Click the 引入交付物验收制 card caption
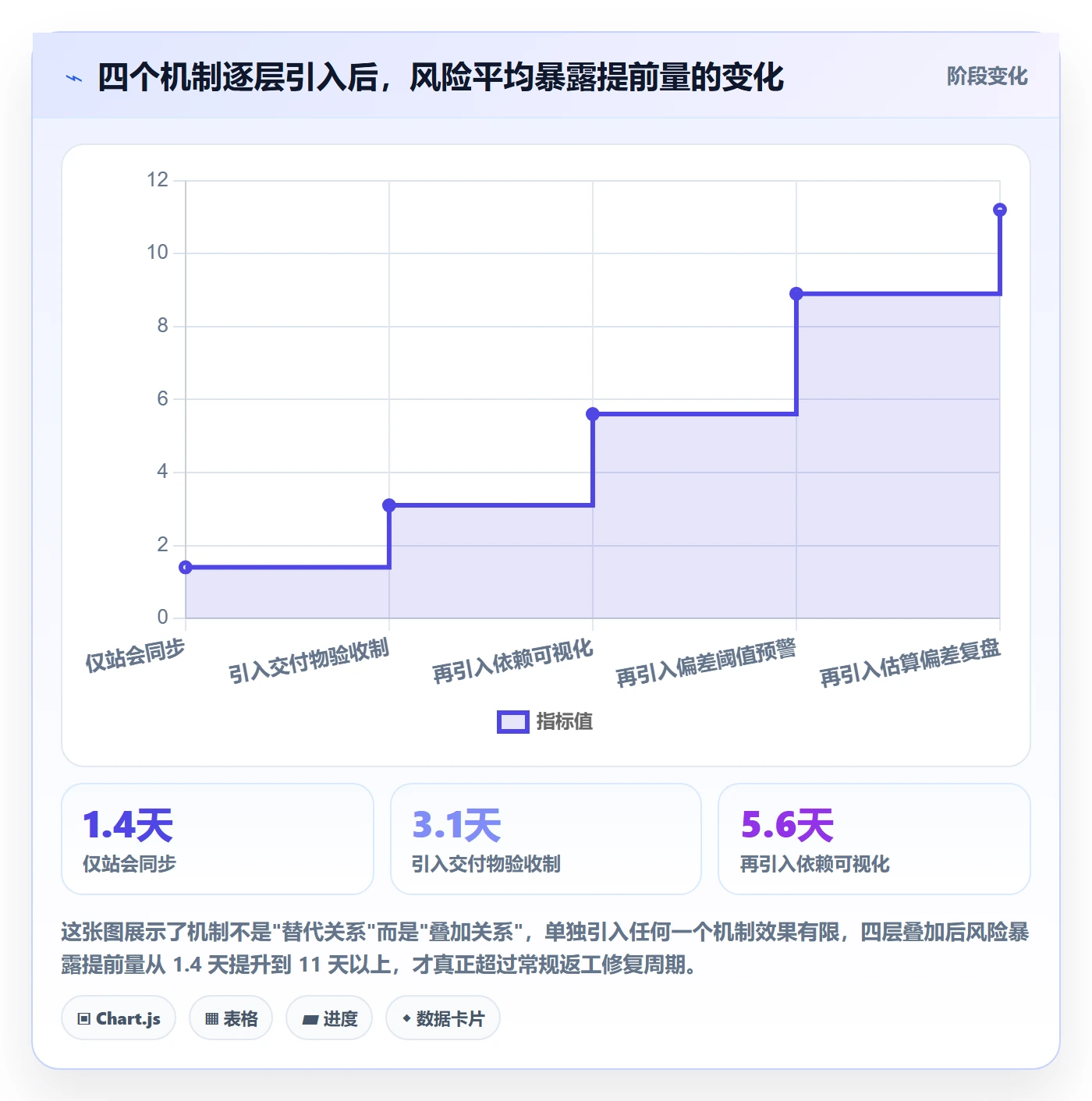Viewport: 1092px width, 1101px height. 486,864
